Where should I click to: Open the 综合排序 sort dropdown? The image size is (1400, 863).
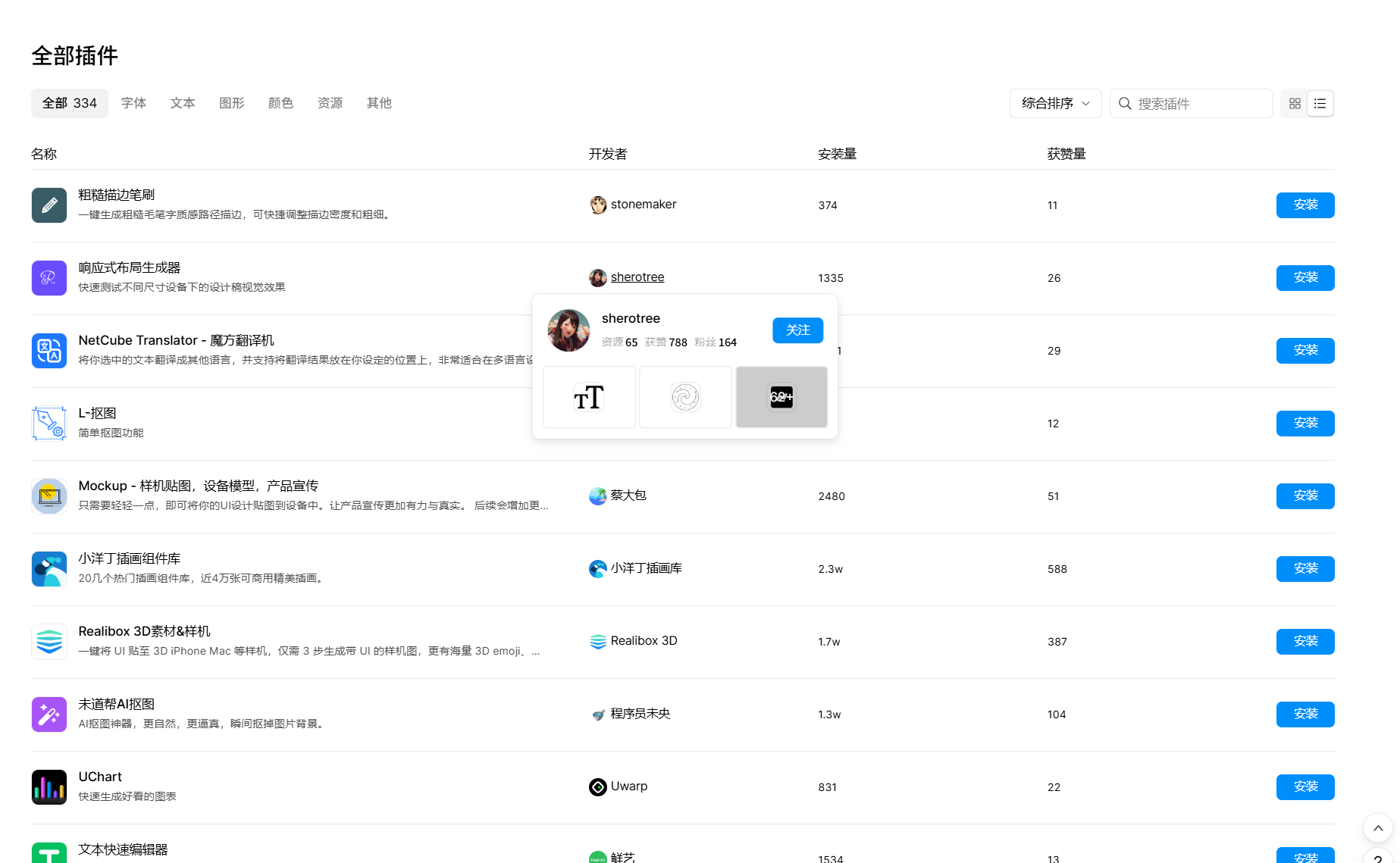1055,104
